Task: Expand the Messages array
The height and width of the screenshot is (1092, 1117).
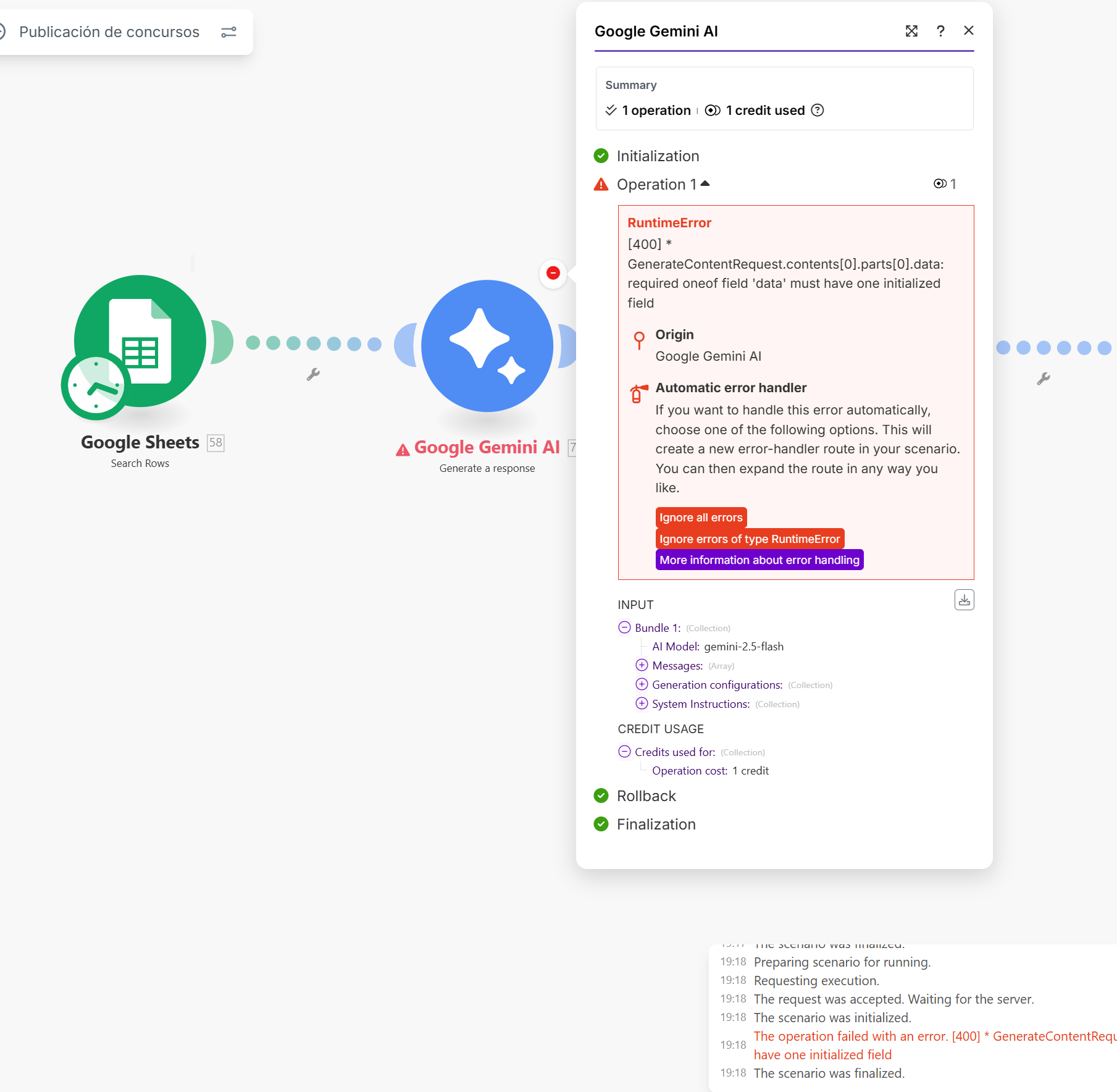Action: click(x=642, y=665)
